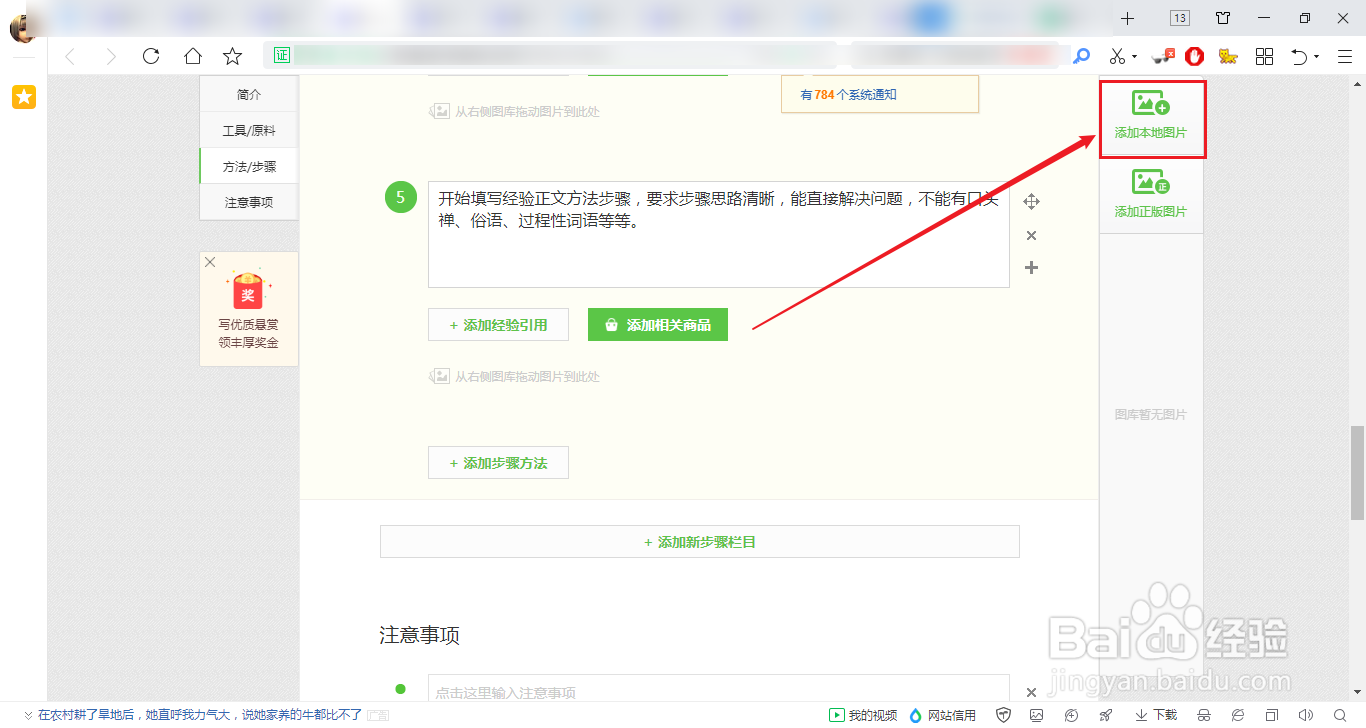Viewport: 1366px width, 728px height.
Task: Click the yellow cat pet icon
Action: click(1228, 57)
